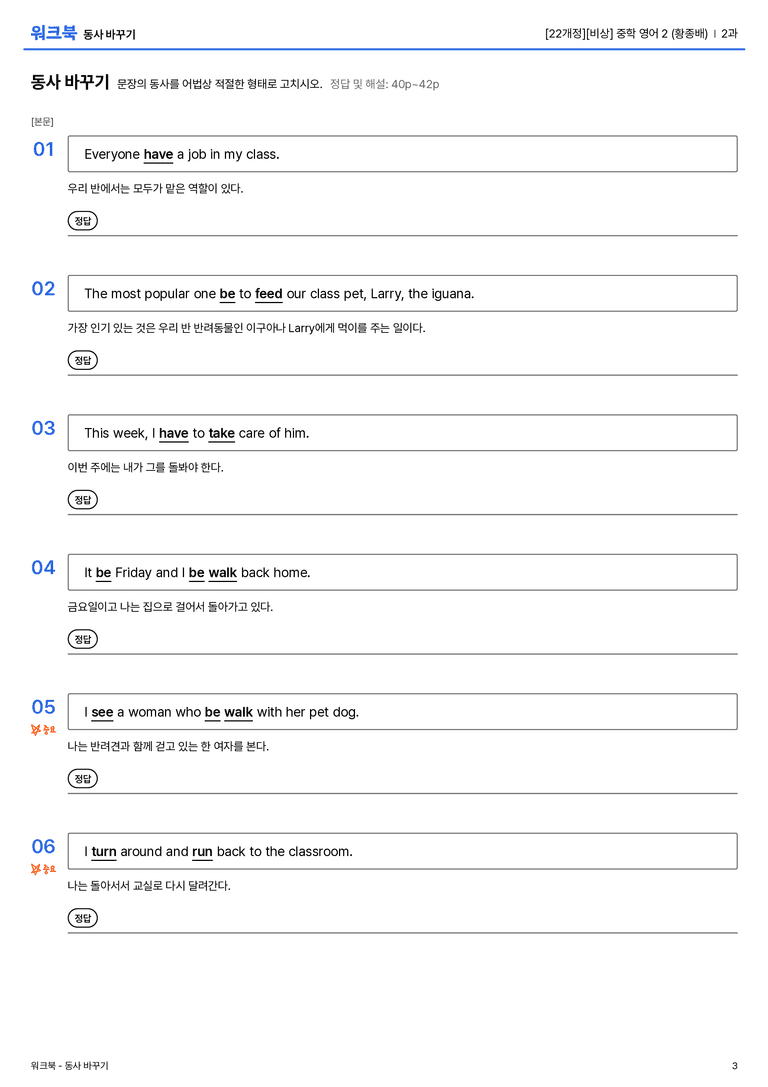
Task: Click the underlined word 'turn' in question 06
Action: point(104,852)
